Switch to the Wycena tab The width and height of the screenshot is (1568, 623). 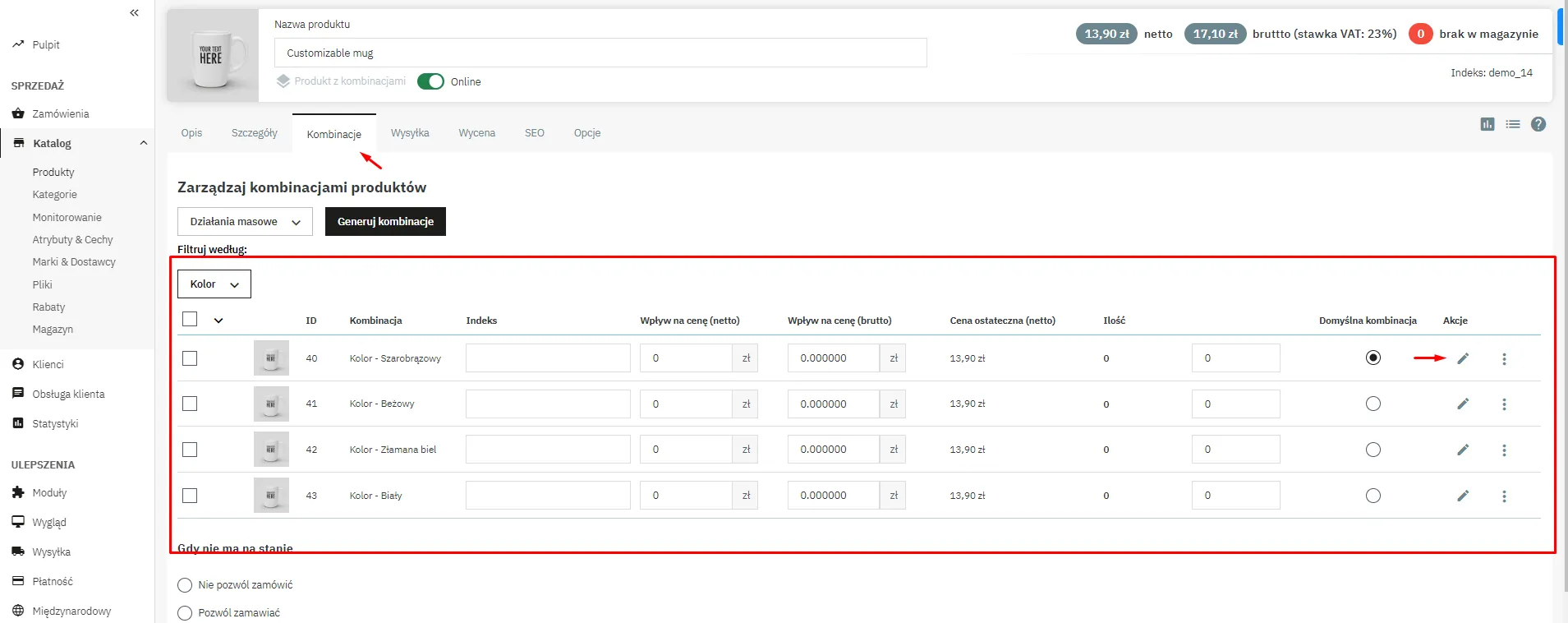476,133
